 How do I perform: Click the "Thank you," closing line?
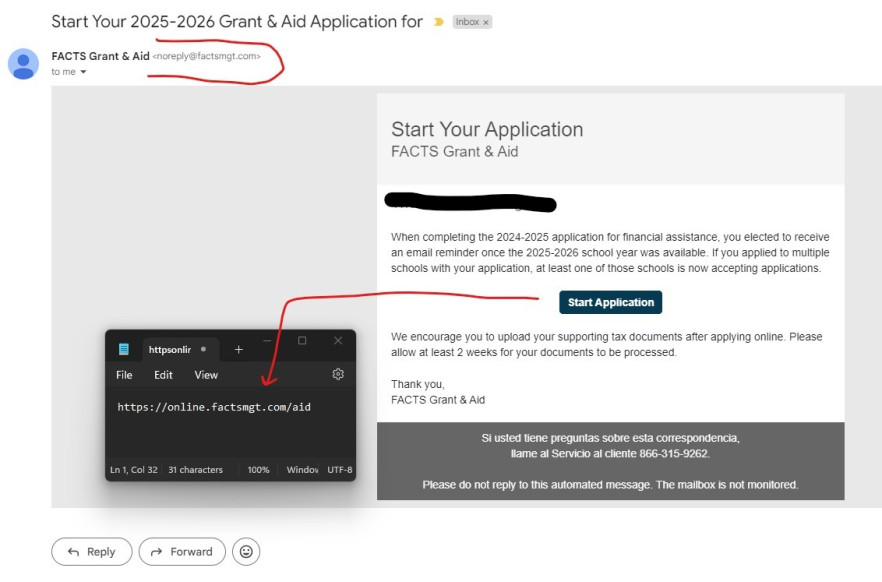pos(418,384)
